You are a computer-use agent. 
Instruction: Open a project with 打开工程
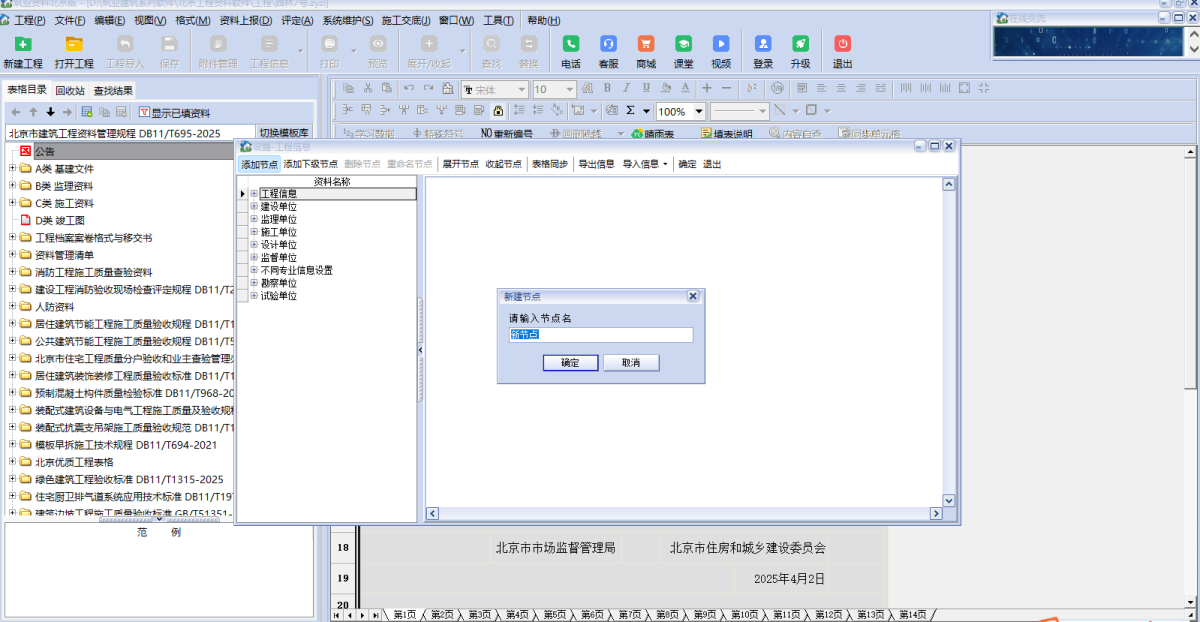click(x=74, y=45)
